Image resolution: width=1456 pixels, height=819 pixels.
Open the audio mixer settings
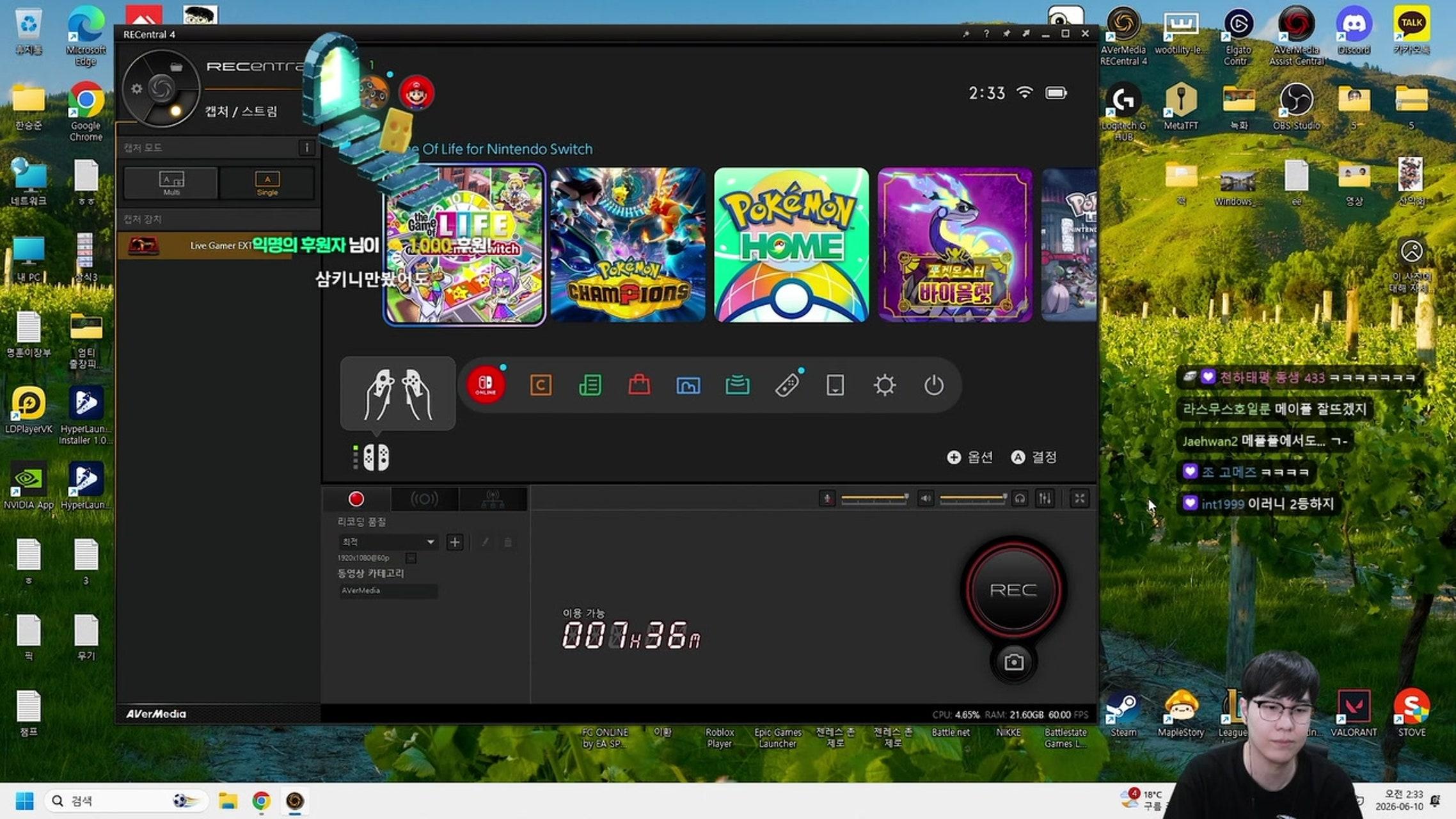pos(1045,498)
